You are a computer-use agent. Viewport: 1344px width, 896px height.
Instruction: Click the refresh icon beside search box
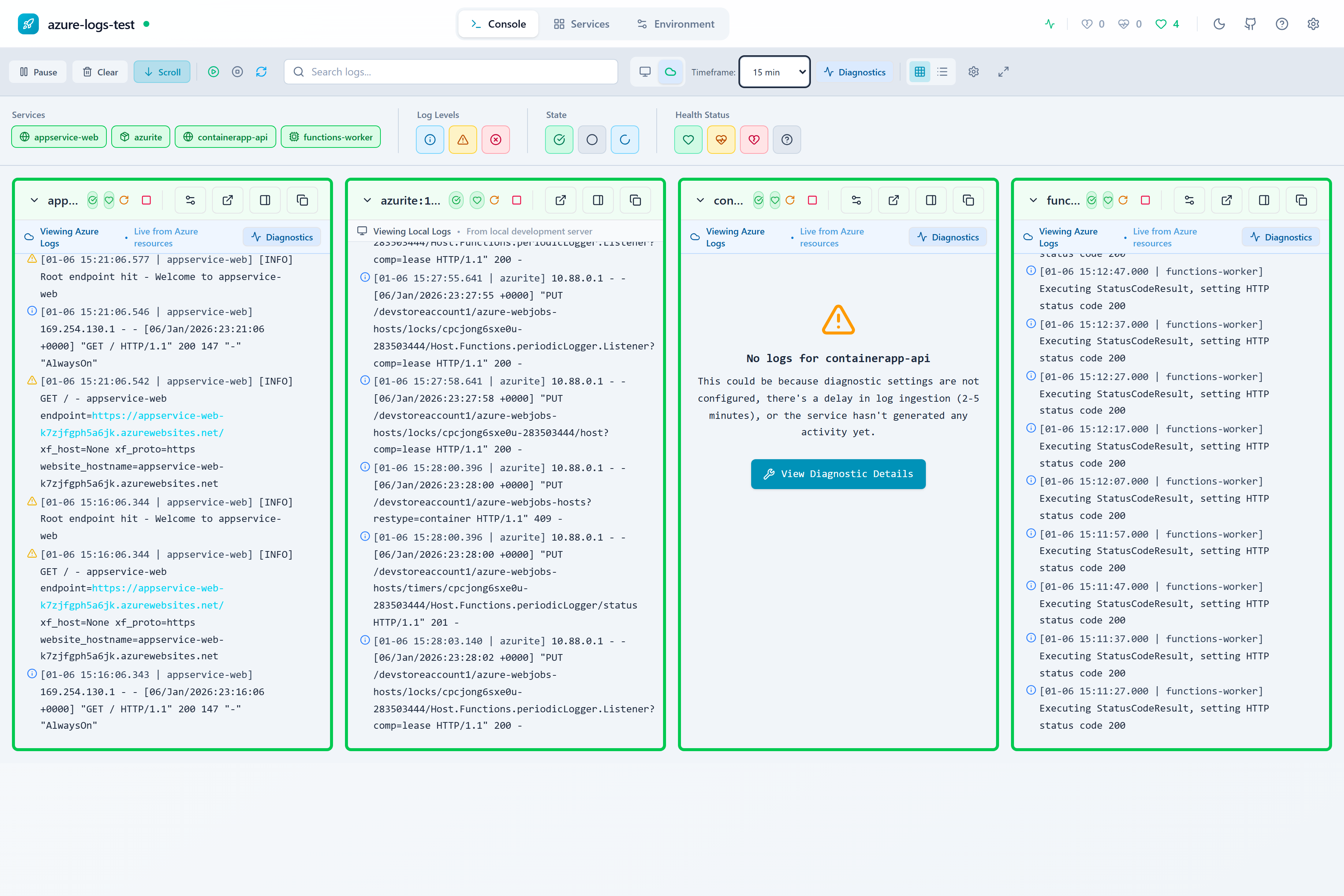pyautogui.click(x=261, y=72)
